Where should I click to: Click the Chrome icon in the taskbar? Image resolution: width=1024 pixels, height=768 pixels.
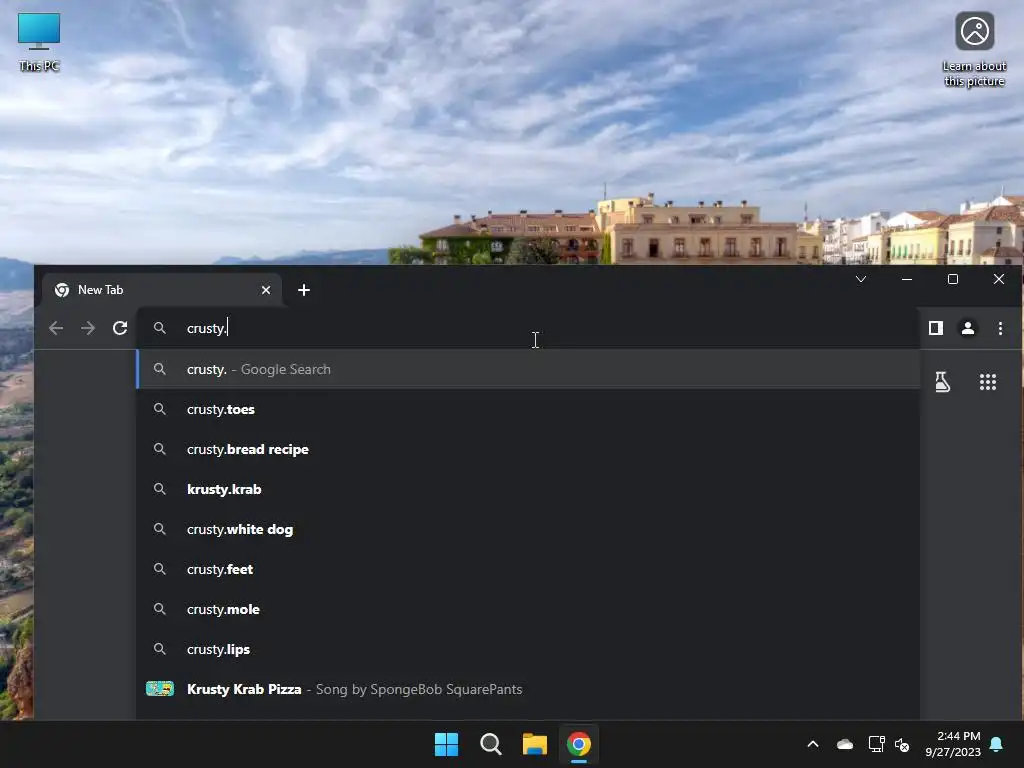(x=579, y=744)
